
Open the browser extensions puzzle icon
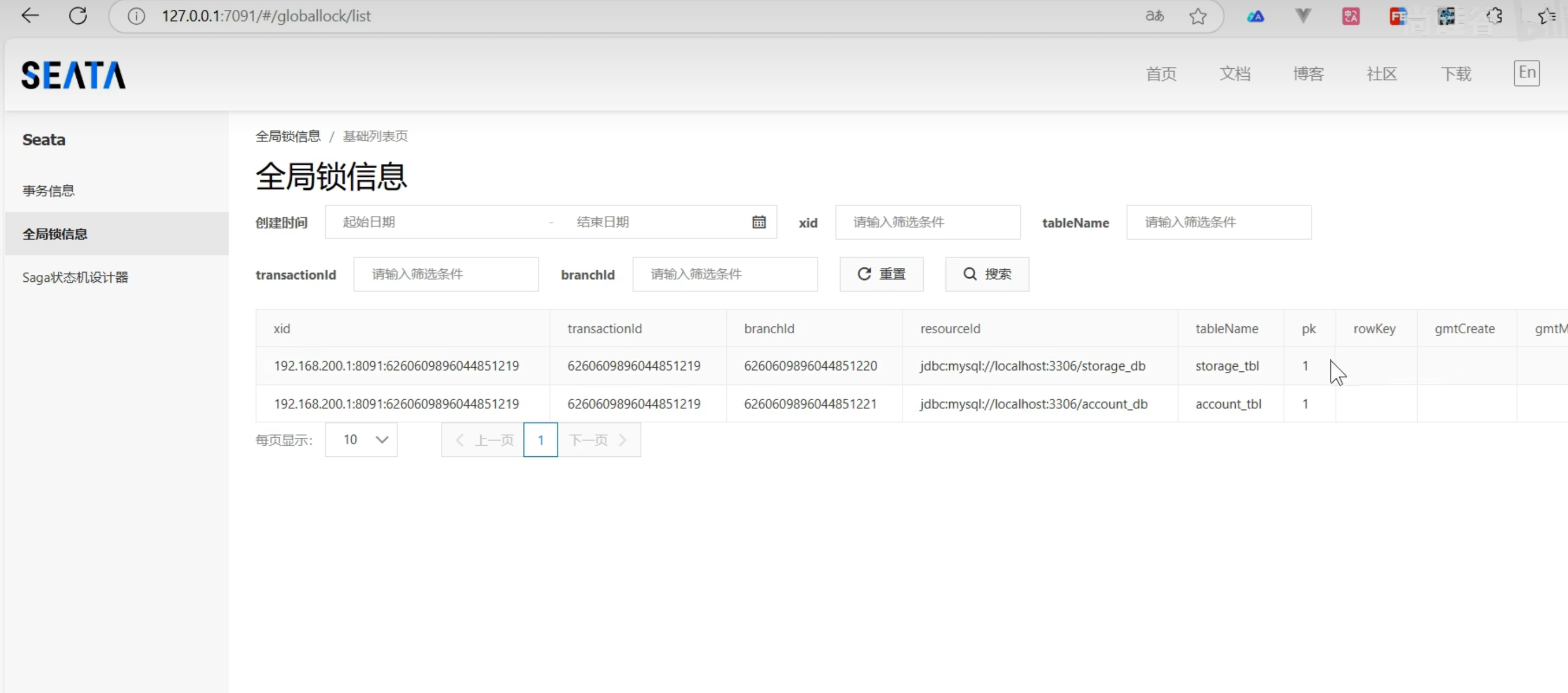pyautogui.click(x=1493, y=16)
